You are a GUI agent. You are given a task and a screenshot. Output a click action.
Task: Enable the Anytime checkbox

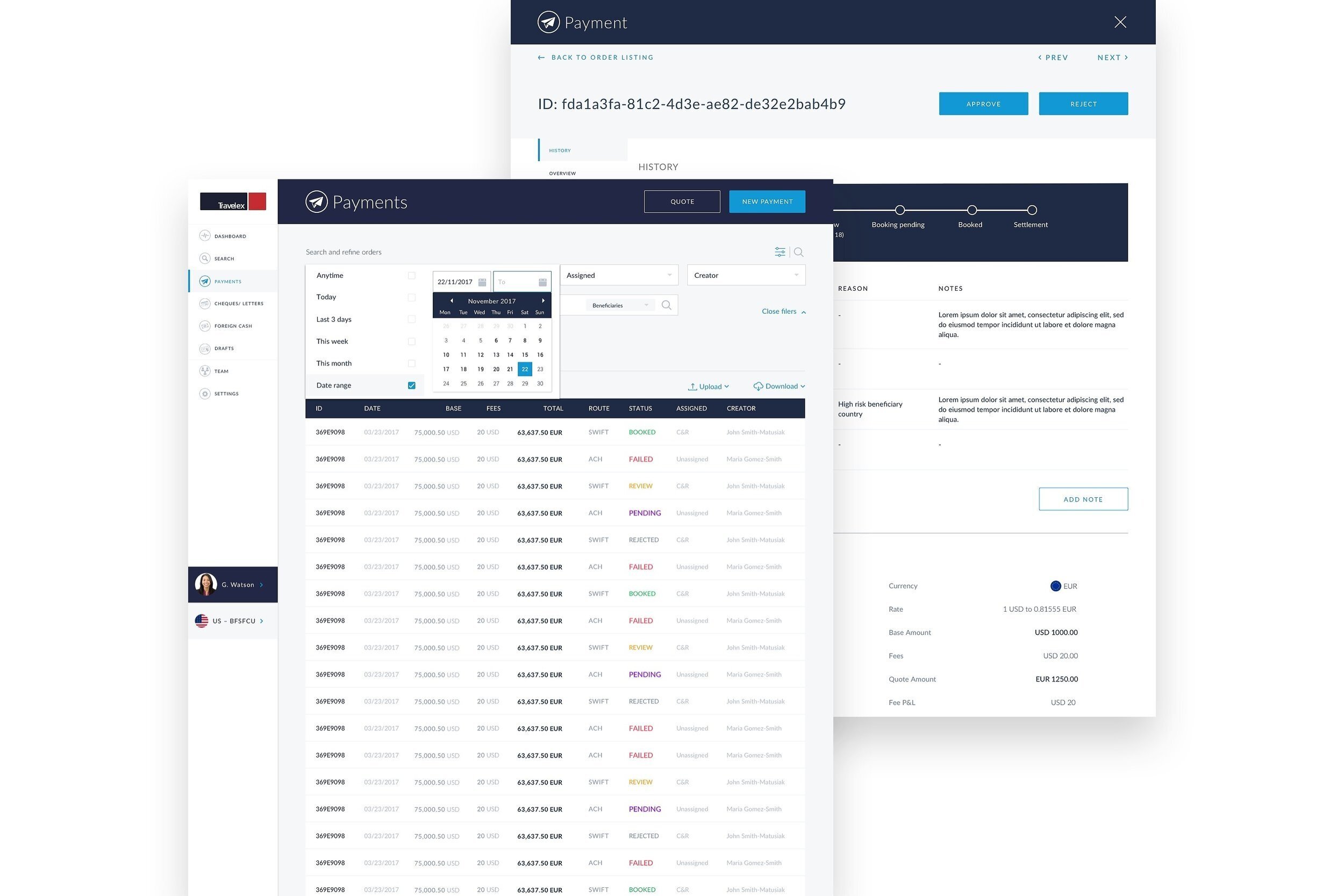pos(411,275)
